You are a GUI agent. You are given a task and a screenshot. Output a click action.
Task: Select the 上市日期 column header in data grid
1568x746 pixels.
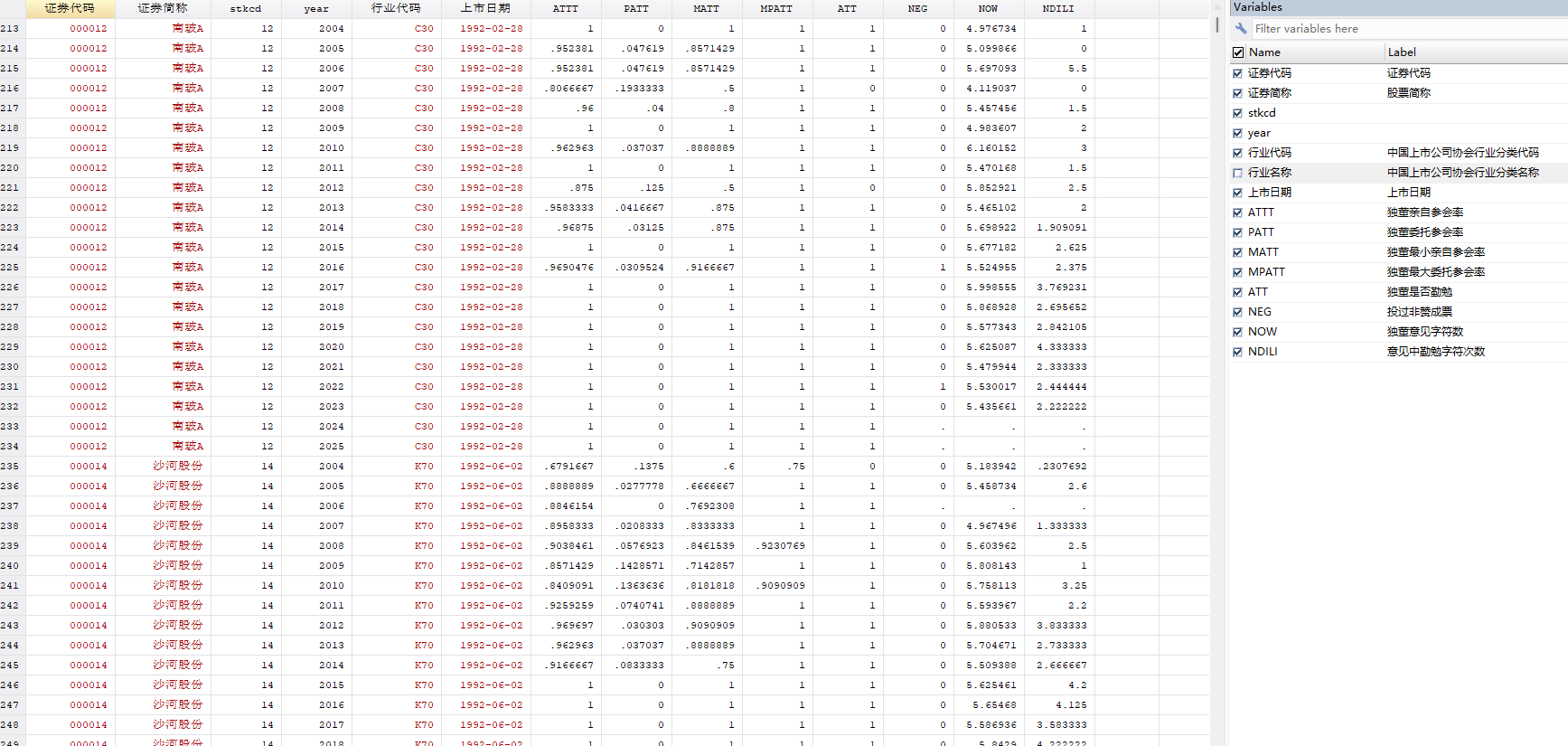(485, 8)
